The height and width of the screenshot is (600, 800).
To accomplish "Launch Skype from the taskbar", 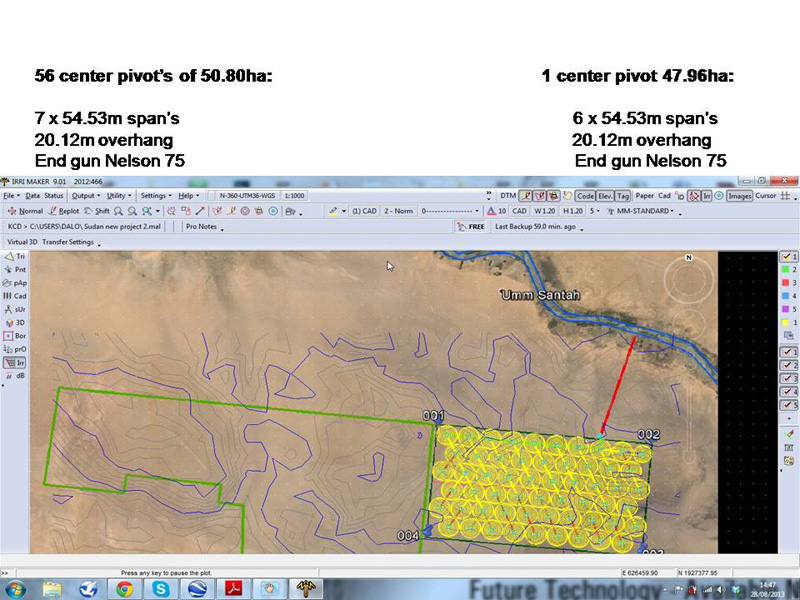I will 160,589.
